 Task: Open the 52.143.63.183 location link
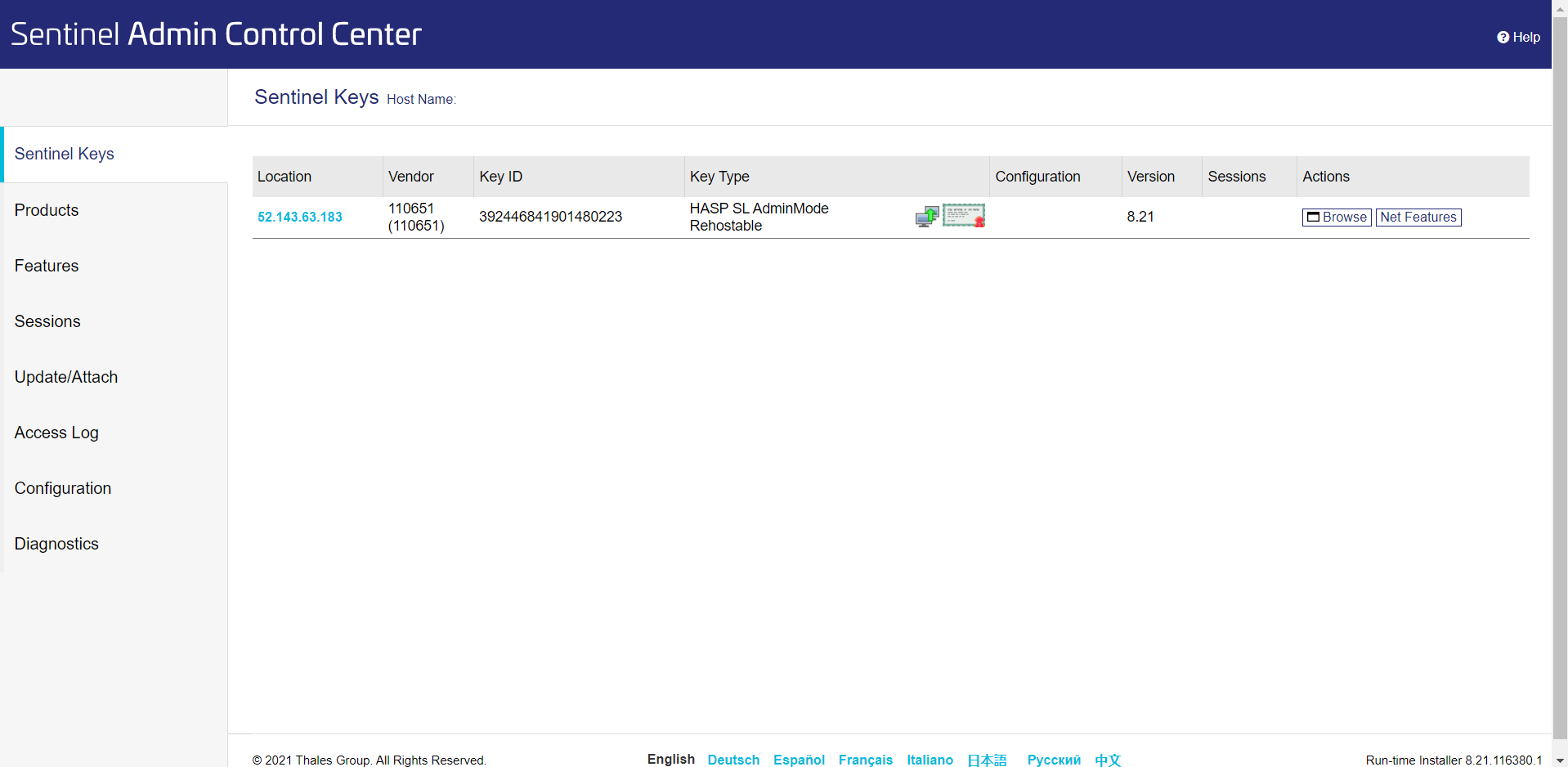coord(299,217)
